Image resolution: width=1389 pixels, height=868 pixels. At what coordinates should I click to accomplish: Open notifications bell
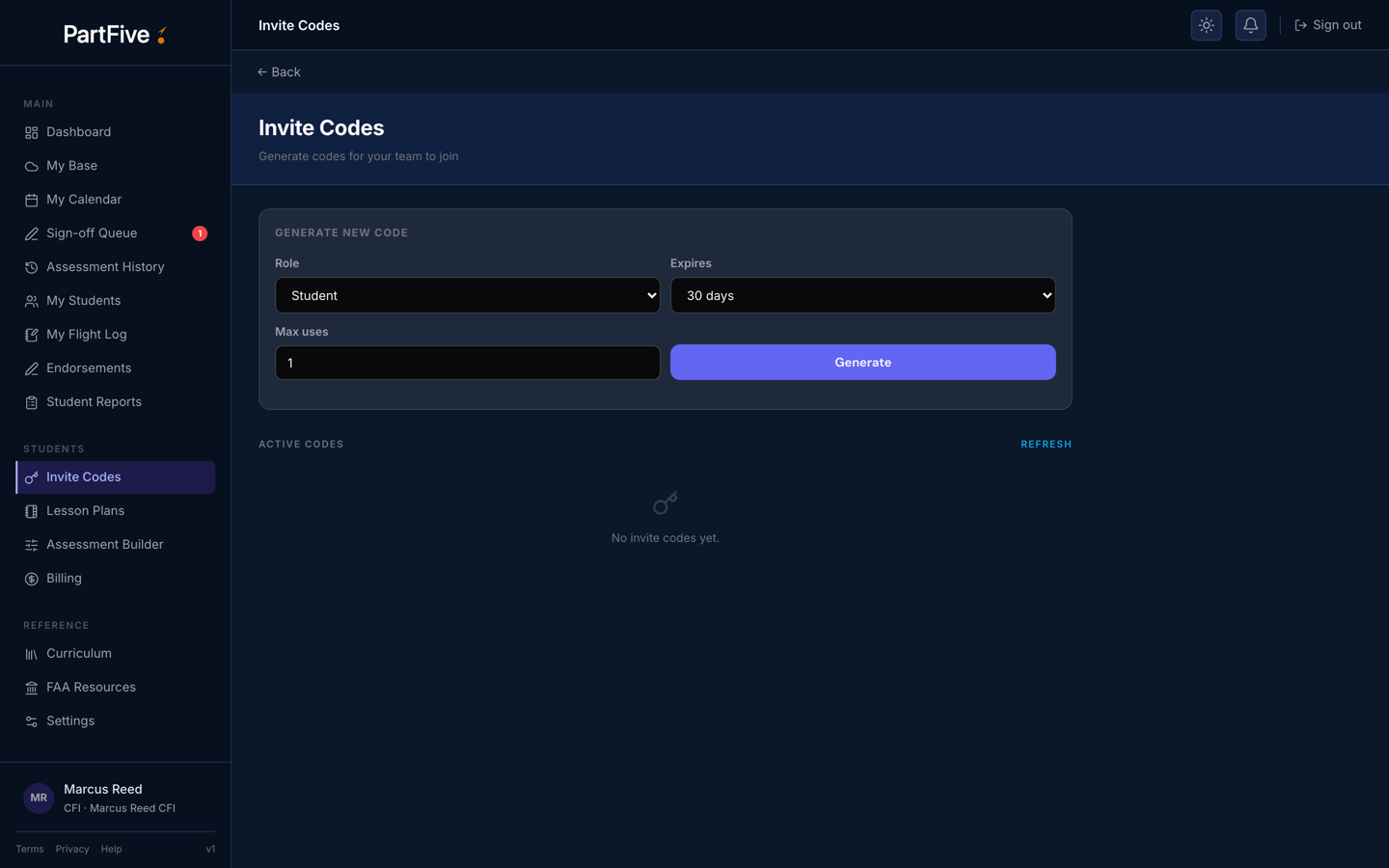pyautogui.click(x=1250, y=25)
